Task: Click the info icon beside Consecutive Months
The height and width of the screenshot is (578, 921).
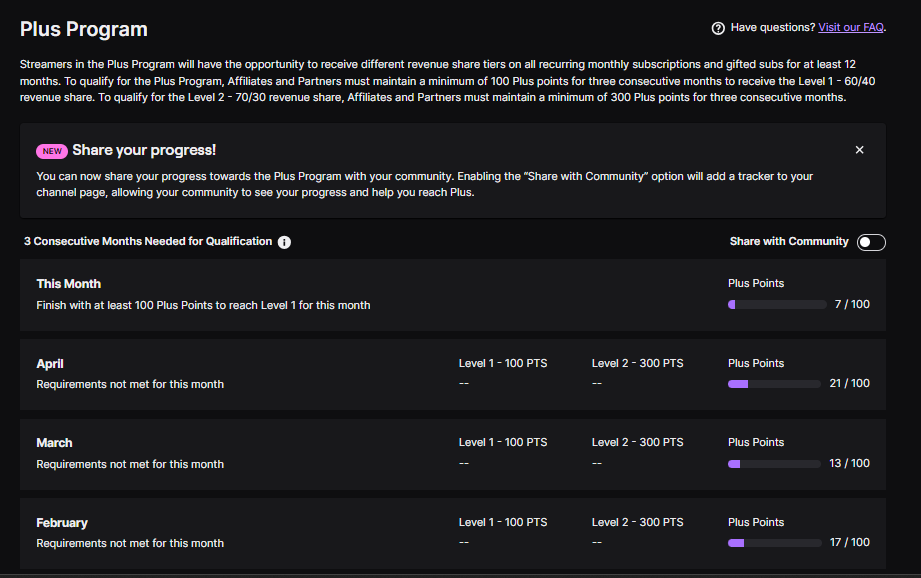Action: coord(284,242)
